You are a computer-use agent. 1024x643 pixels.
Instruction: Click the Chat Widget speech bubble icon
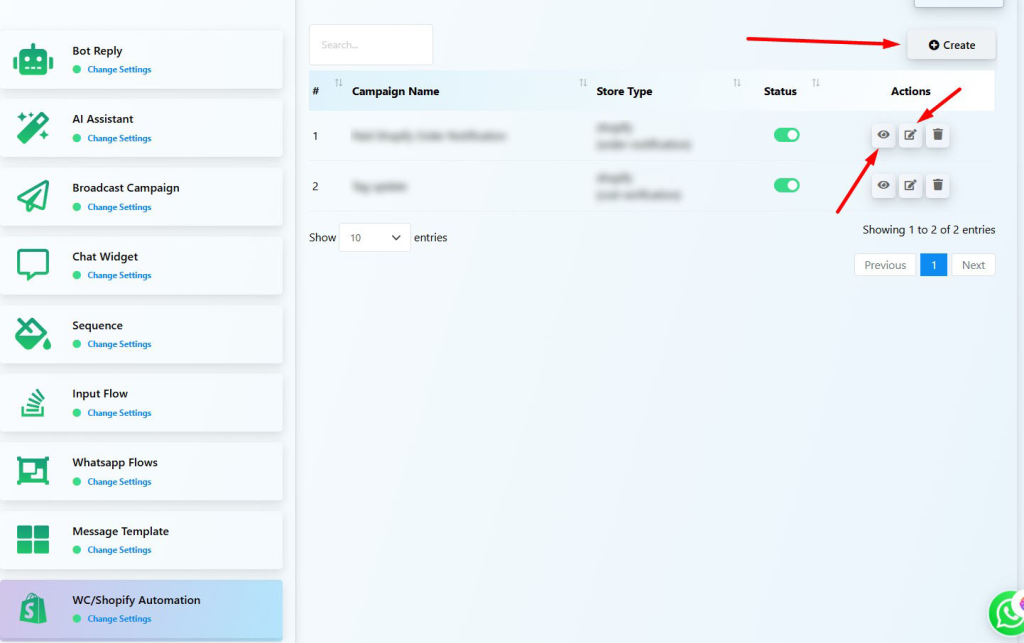point(33,265)
